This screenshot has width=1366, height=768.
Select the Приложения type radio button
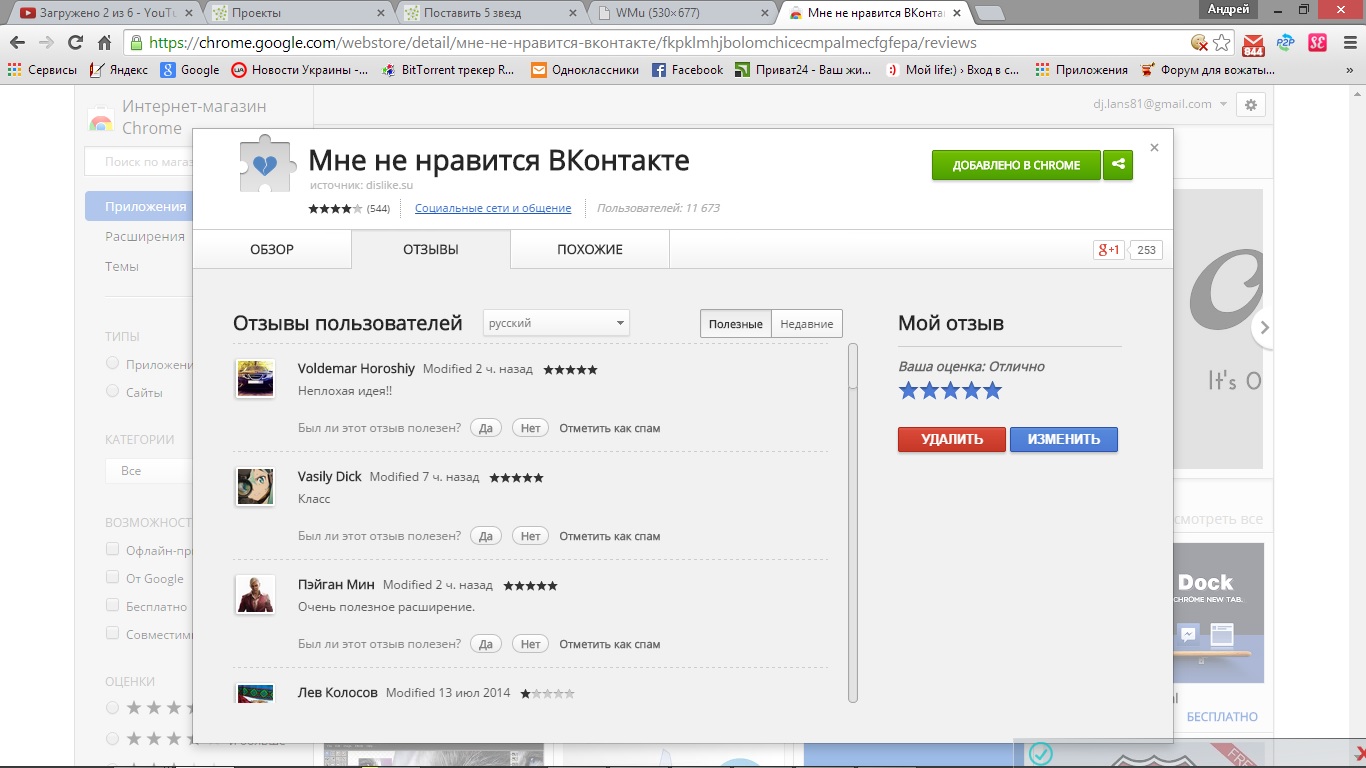coord(113,364)
